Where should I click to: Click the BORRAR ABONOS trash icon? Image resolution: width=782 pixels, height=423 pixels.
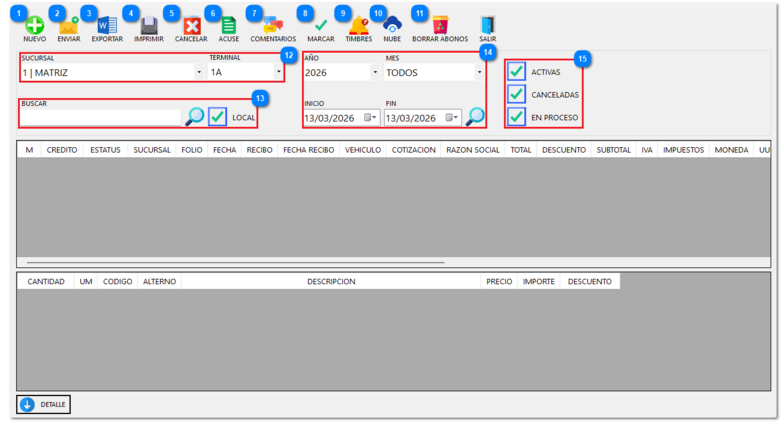click(440, 25)
